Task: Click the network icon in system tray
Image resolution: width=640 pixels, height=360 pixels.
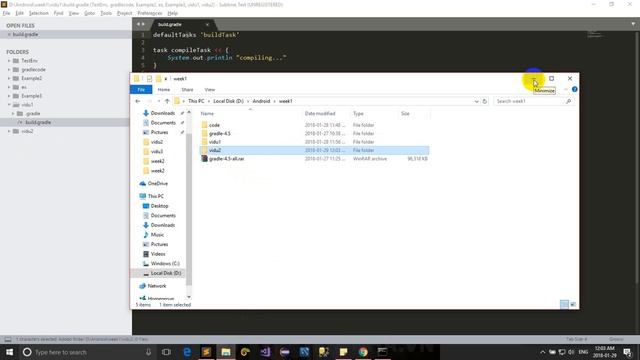Action: point(562,352)
